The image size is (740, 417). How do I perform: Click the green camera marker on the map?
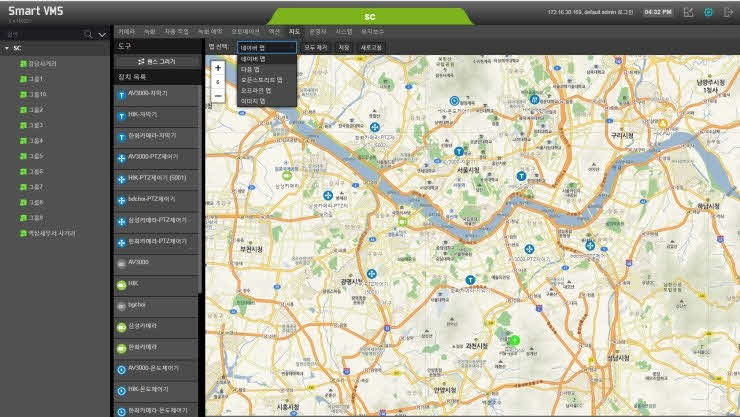click(x=514, y=340)
